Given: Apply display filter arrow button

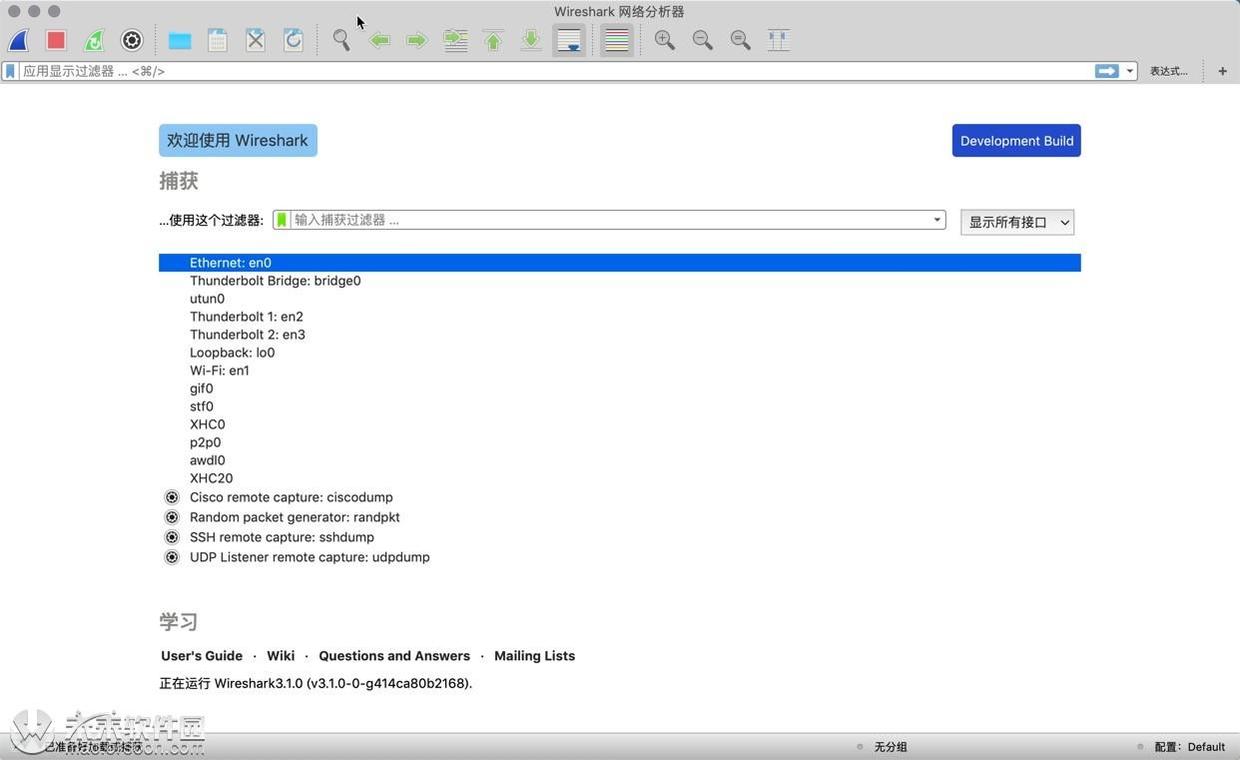Looking at the screenshot, I should [x=1107, y=71].
